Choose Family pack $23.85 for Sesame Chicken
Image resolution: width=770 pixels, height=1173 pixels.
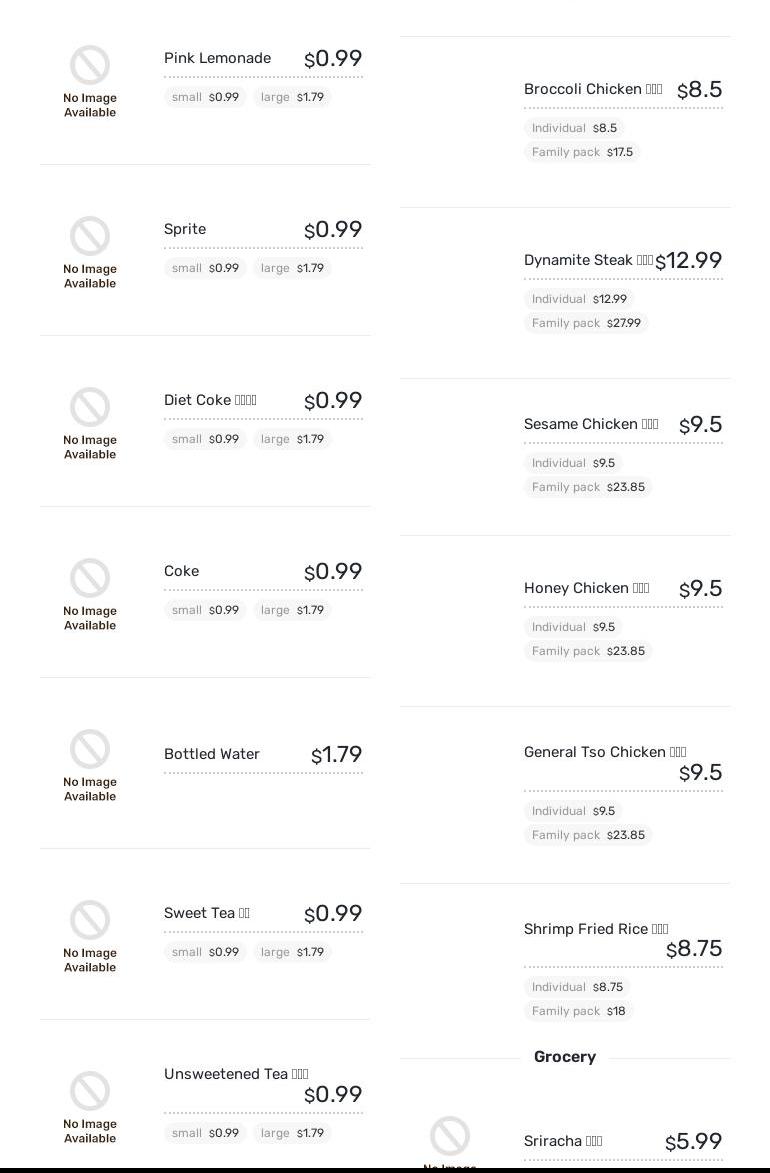588,487
